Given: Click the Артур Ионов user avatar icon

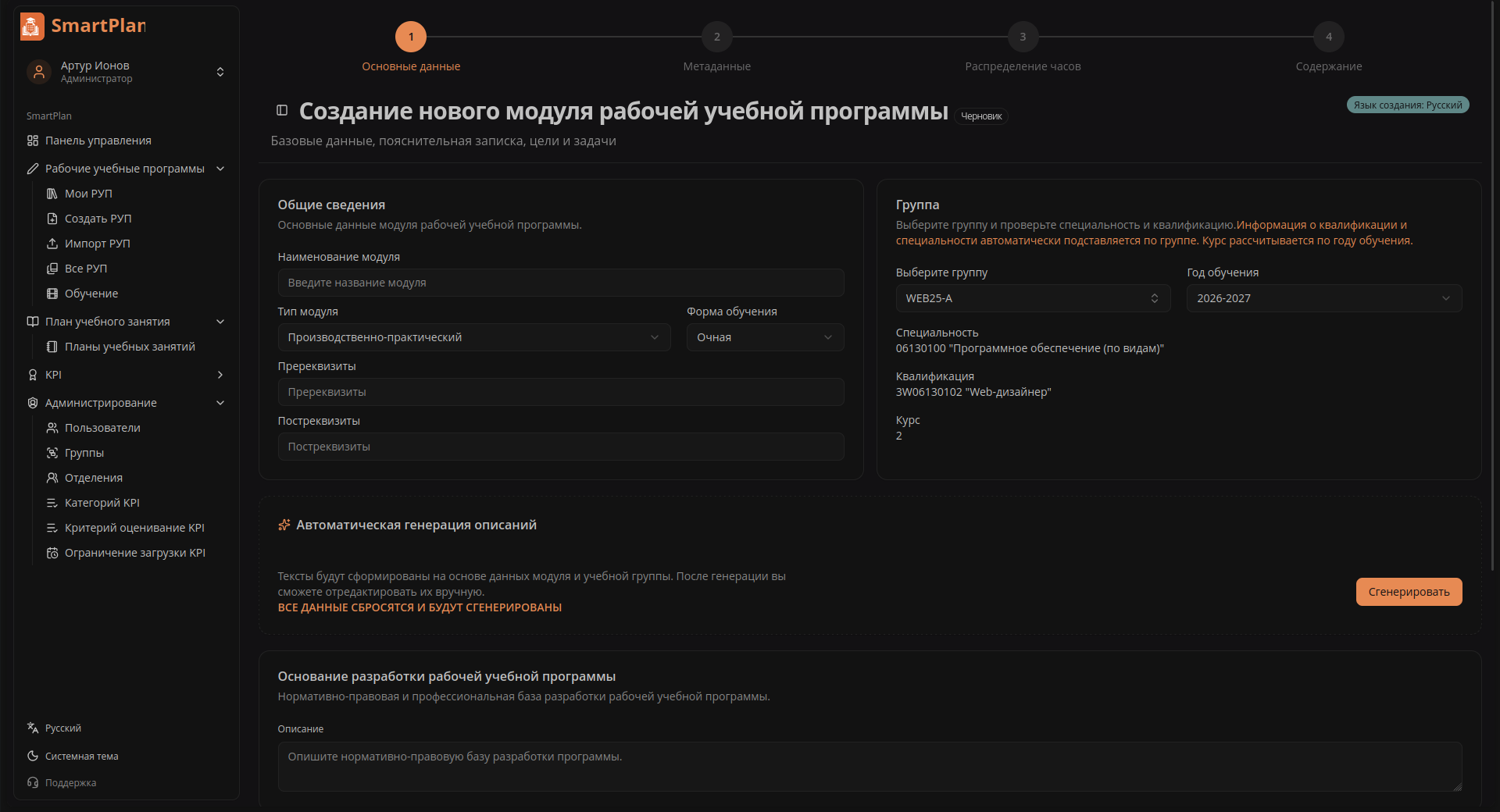Looking at the screenshot, I should pyautogui.click(x=38, y=72).
